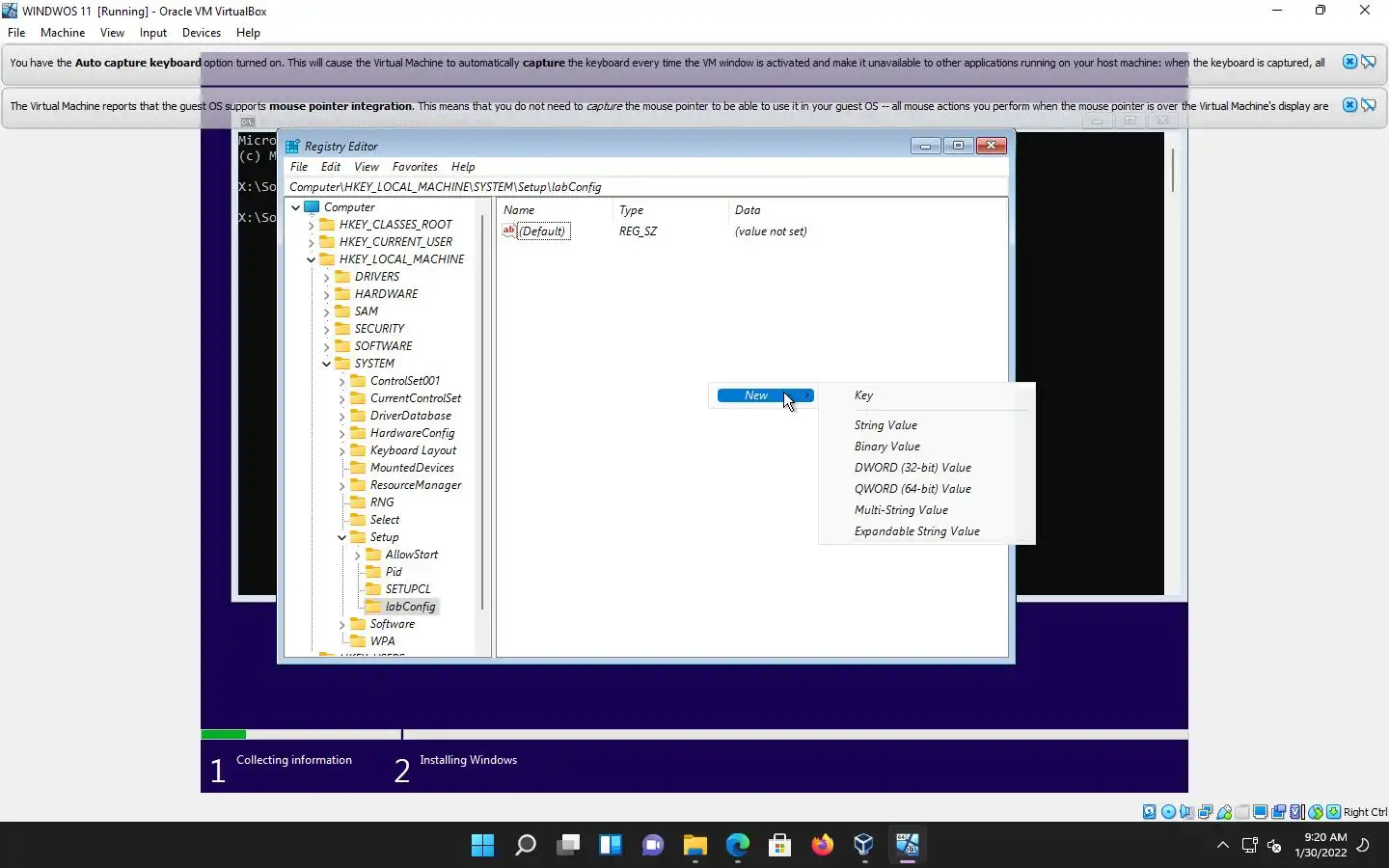
Task: Click the mouse integration status icon
Action: click(x=1316, y=812)
